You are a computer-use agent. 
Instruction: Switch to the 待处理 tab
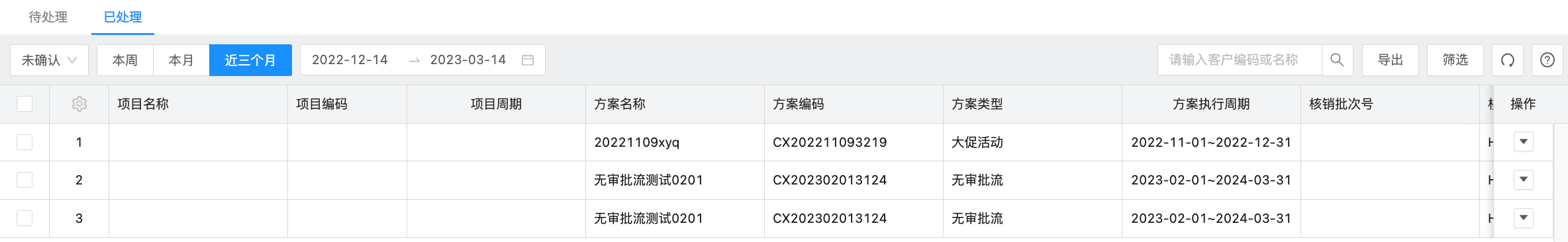(x=48, y=17)
